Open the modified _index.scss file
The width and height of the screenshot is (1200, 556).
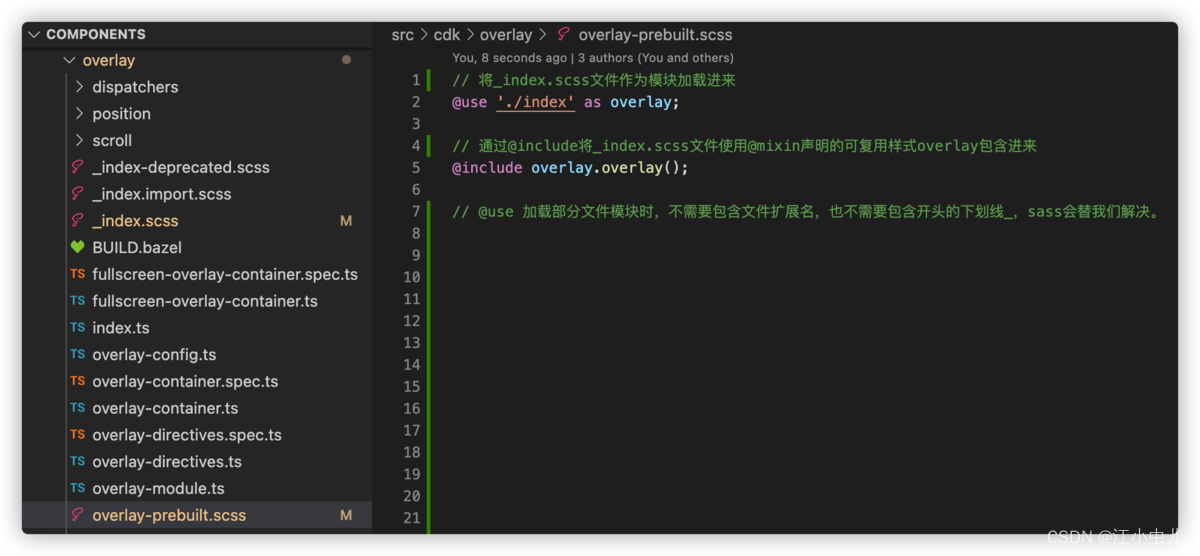135,221
